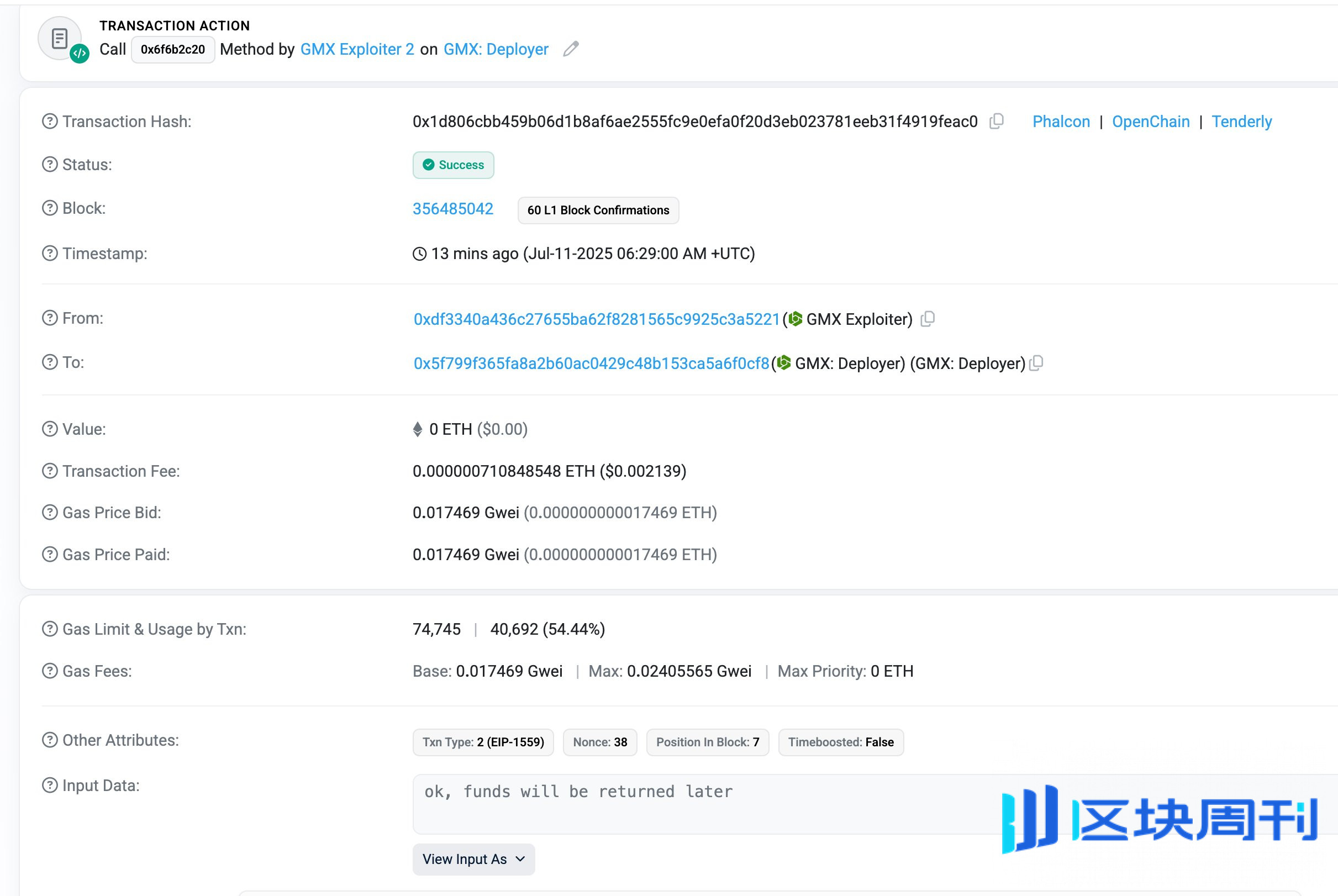
Task: Click help icon beside Gas Price Bid
Action: pyautogui.click(x=50, y=513)
